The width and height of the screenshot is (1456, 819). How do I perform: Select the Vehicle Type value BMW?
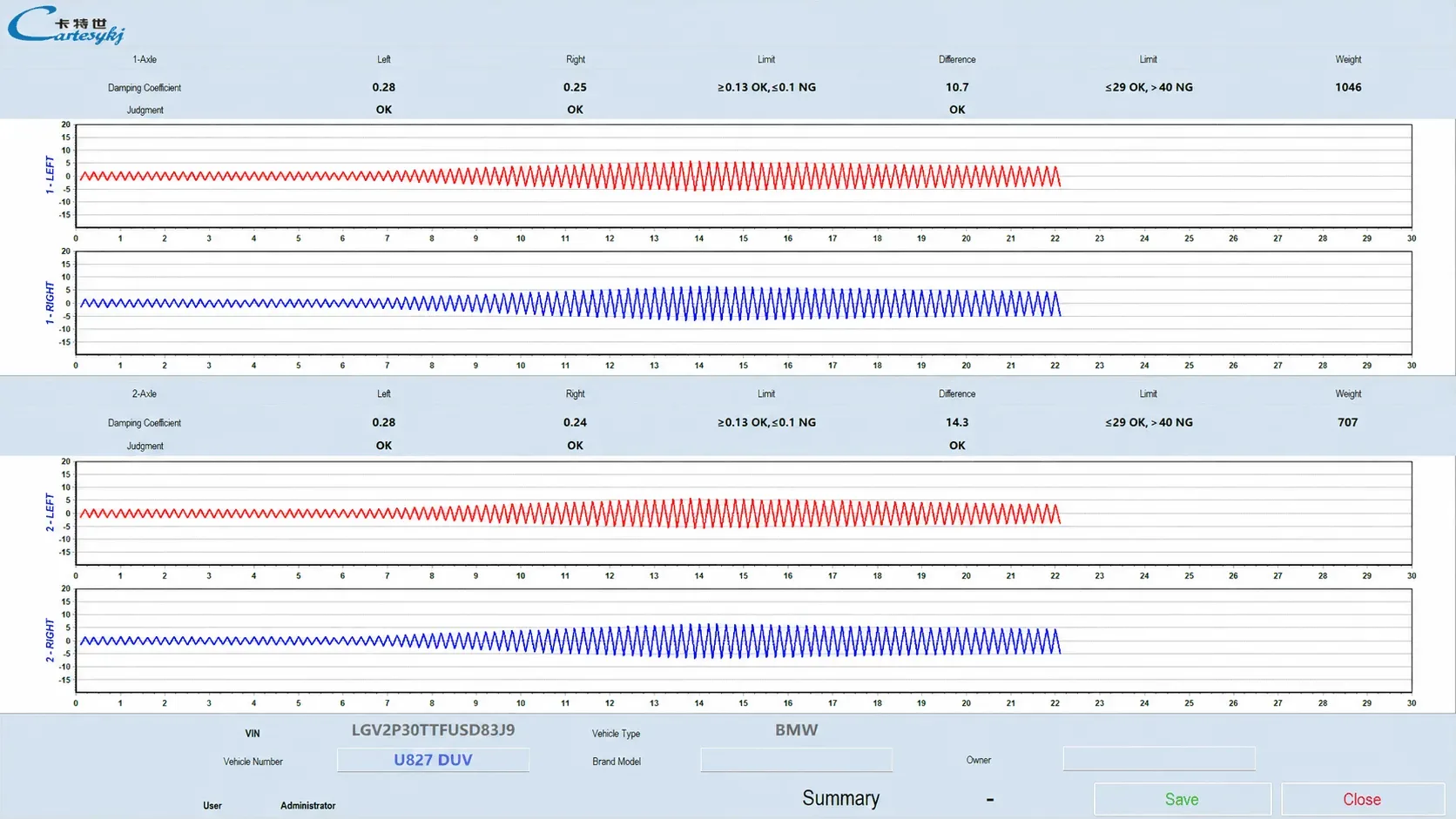tap(796, 730)
